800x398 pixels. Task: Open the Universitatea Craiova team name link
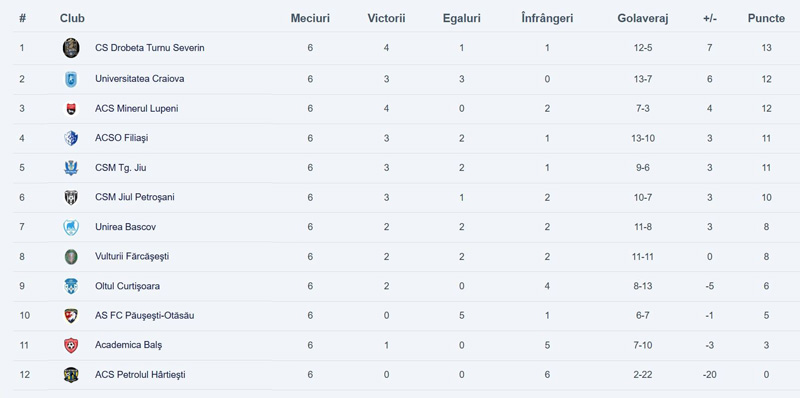point(140,79)
